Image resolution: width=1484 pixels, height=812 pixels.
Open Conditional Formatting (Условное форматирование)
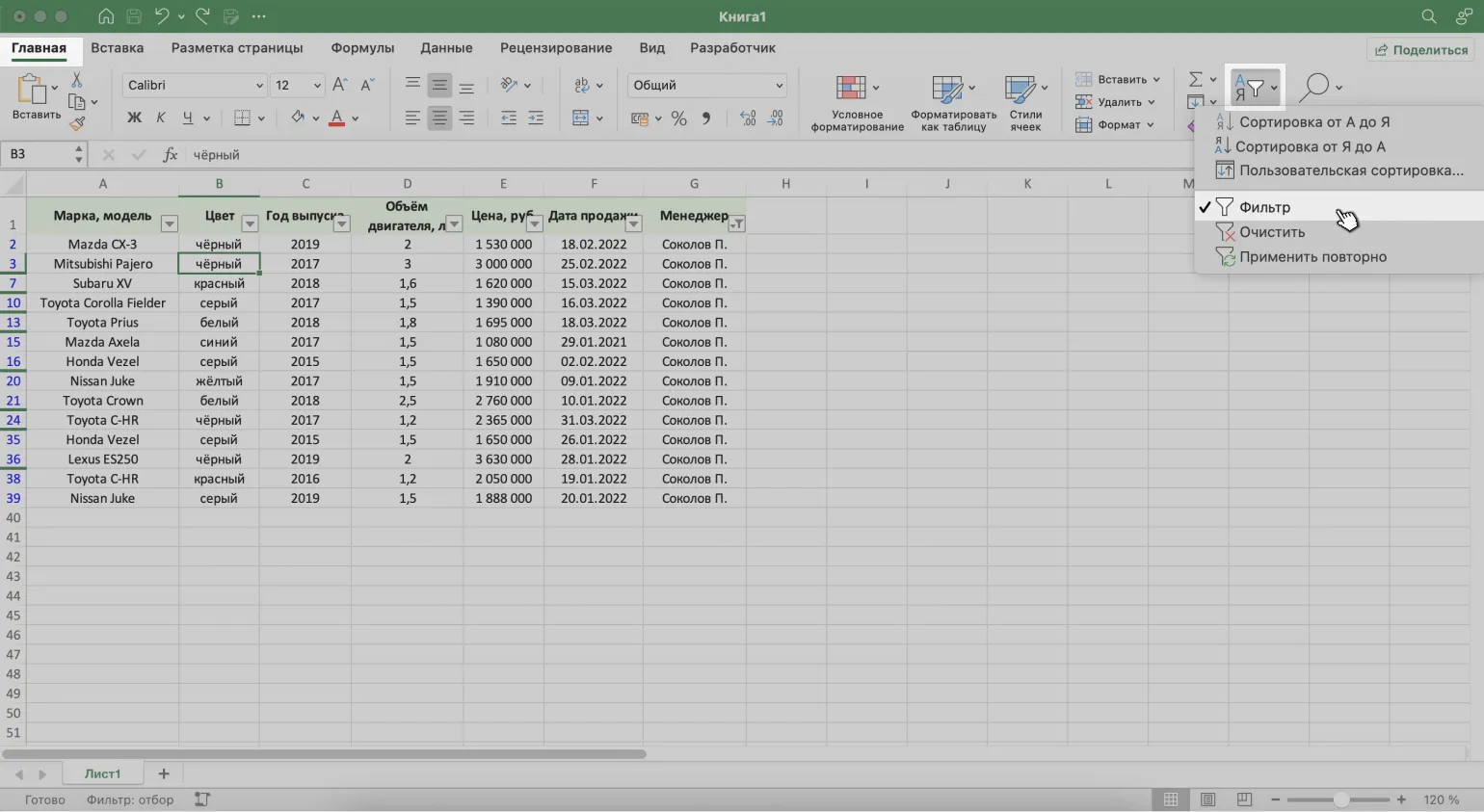coord(856,103)
